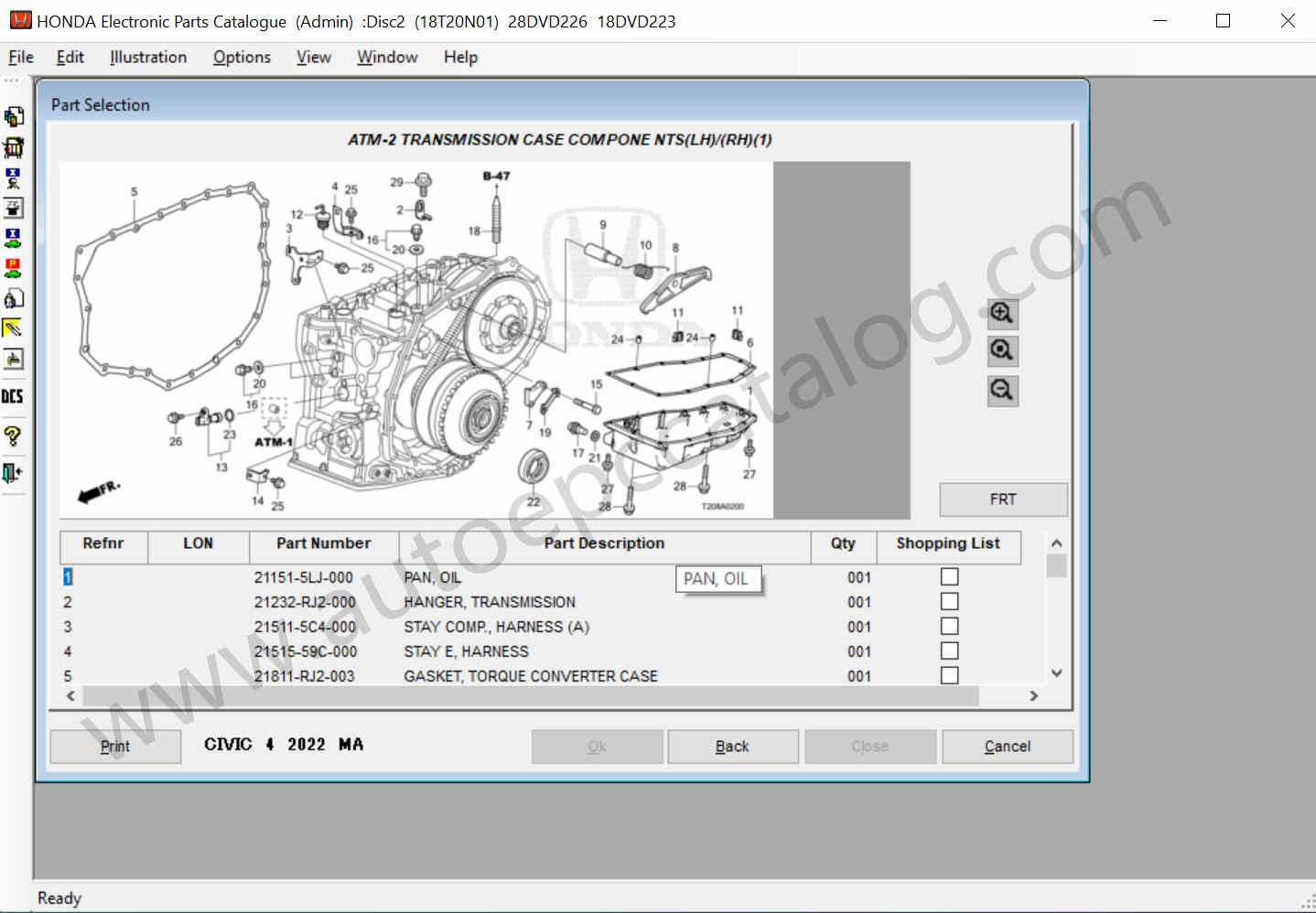1316x913 pixels.
Task: Select part number 21515-59C-000
Action: pos(306,651)
